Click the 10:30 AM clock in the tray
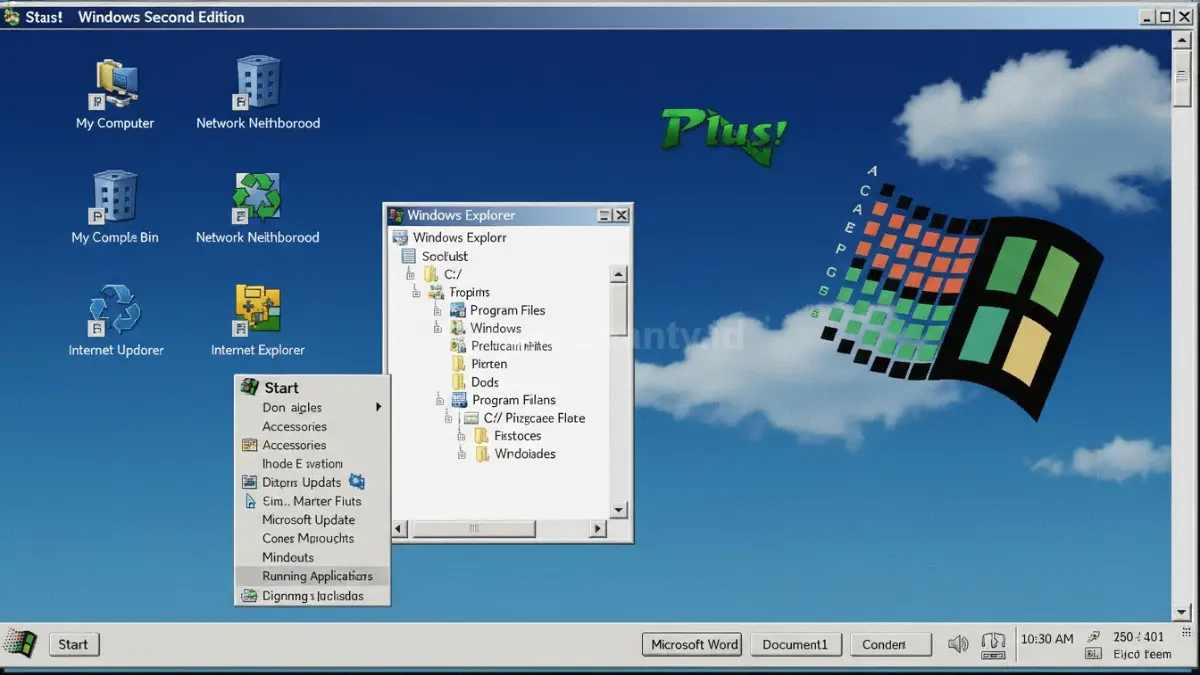Screen dimensions: 1200x675 point(1047,639)
